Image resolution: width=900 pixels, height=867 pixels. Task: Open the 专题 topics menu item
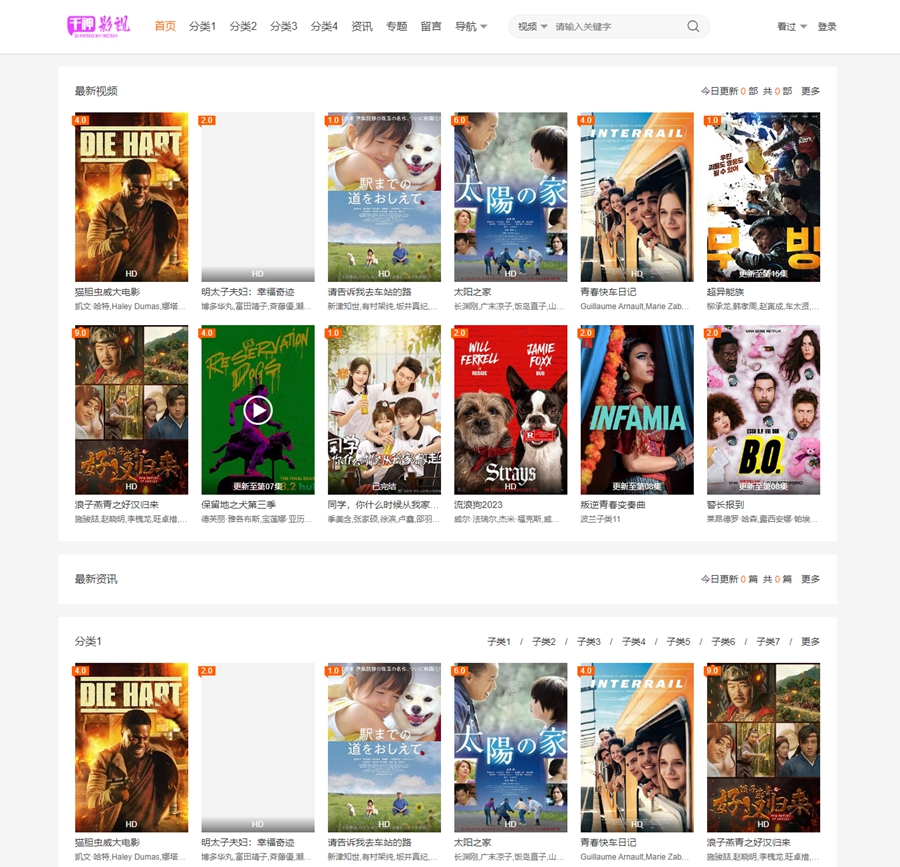click(x=397, y=26)
